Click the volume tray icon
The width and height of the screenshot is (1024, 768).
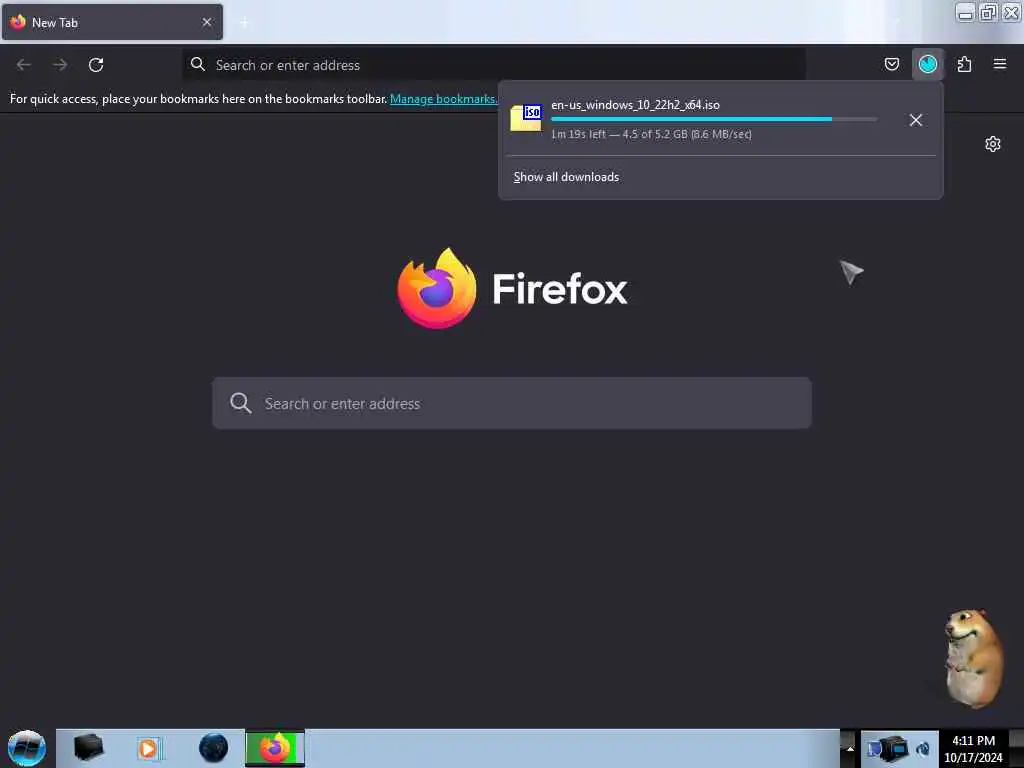coord(923,749)
